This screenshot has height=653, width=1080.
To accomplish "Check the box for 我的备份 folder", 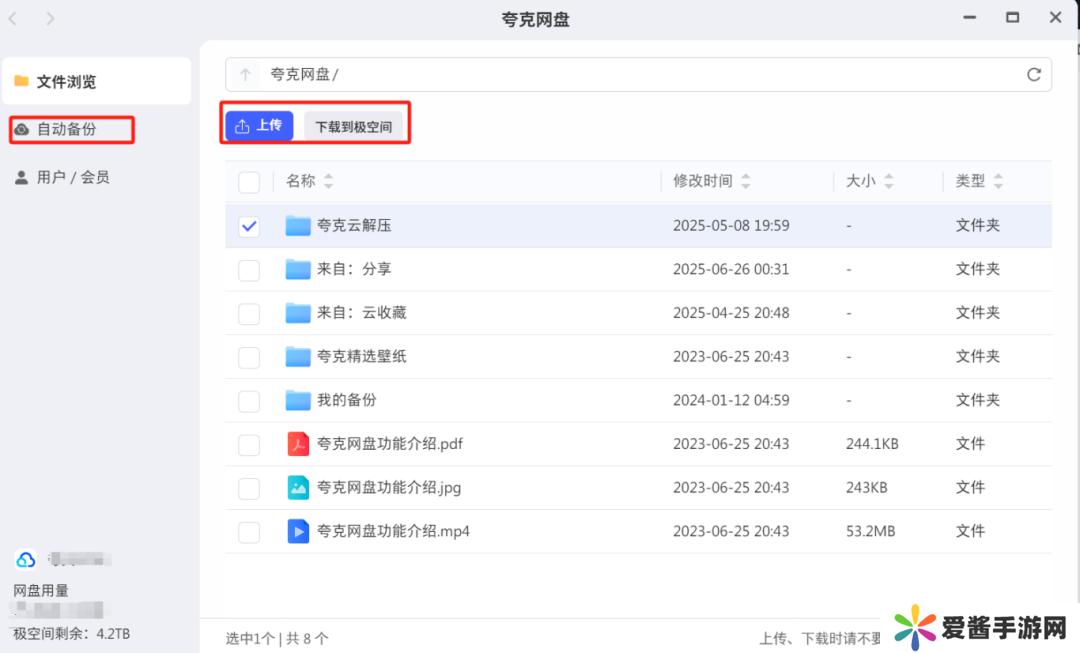I will [x=249, y=401].
